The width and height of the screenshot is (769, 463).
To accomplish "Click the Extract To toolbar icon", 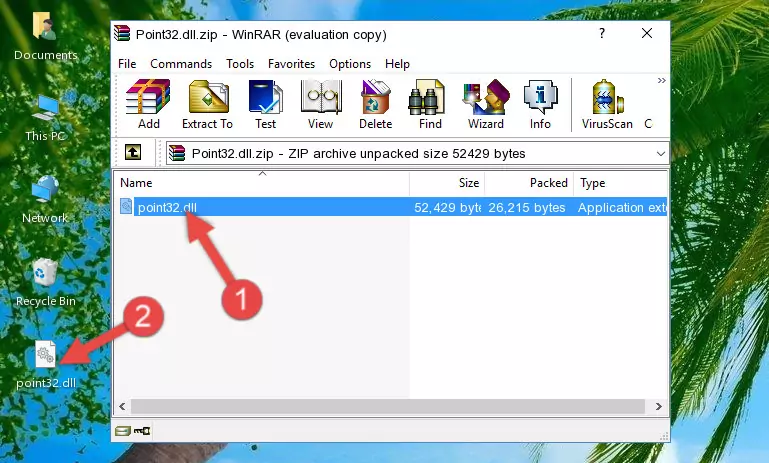I will pyautogui.click(x=207, y=104).
